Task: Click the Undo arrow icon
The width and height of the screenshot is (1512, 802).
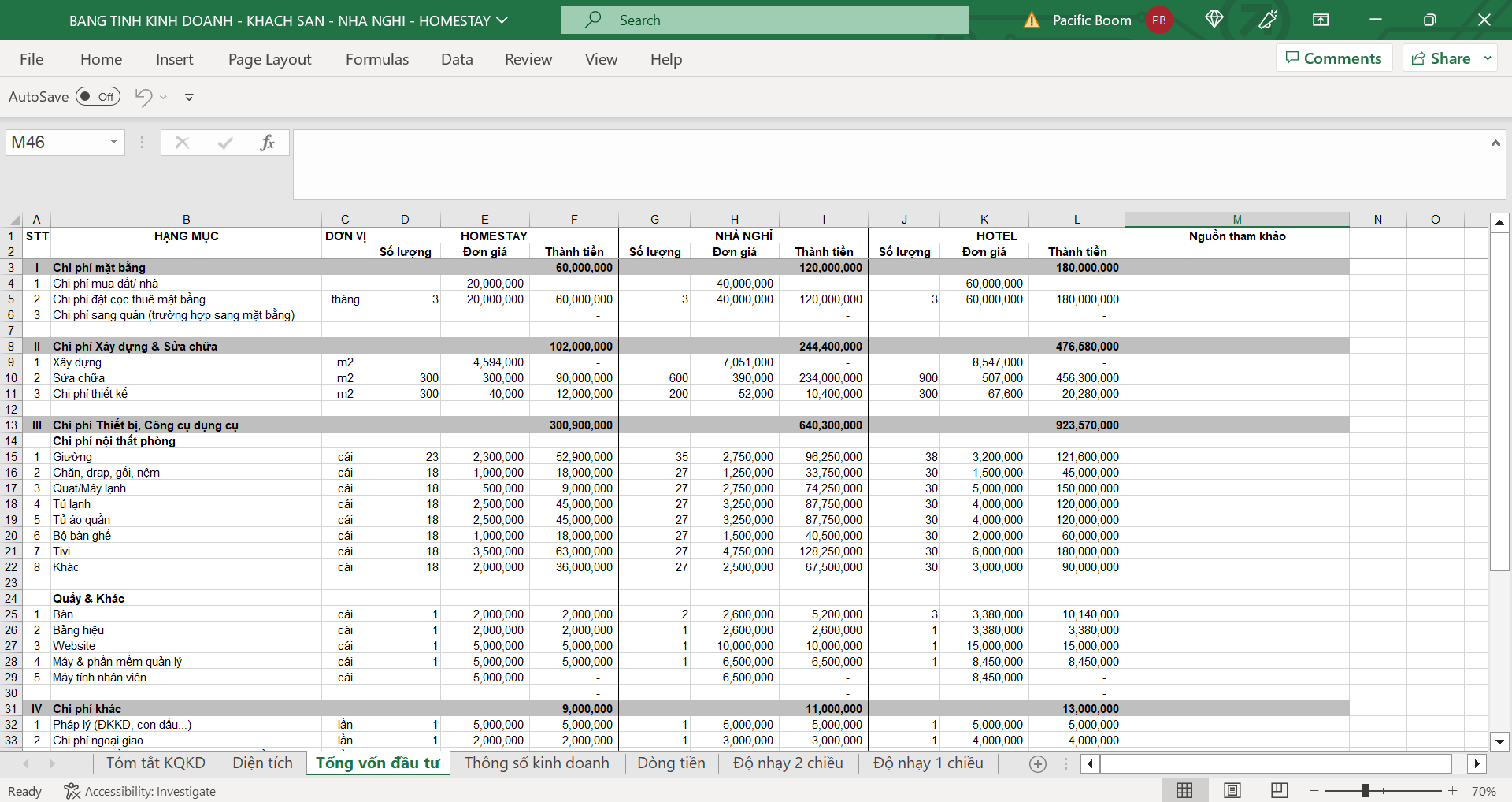Action: point(143,97)
